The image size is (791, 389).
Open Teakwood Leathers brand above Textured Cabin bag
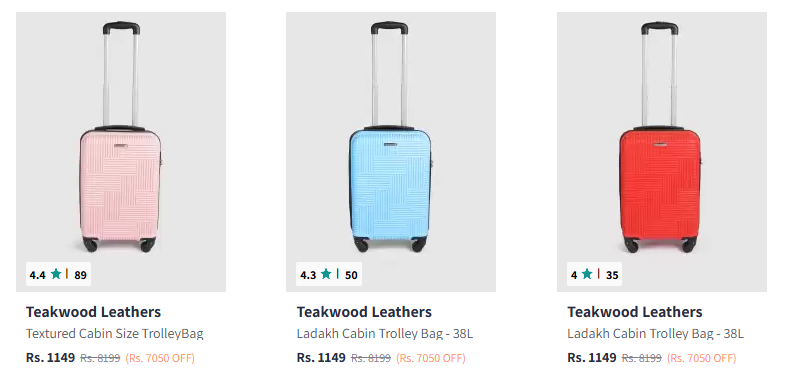(93, 312)
